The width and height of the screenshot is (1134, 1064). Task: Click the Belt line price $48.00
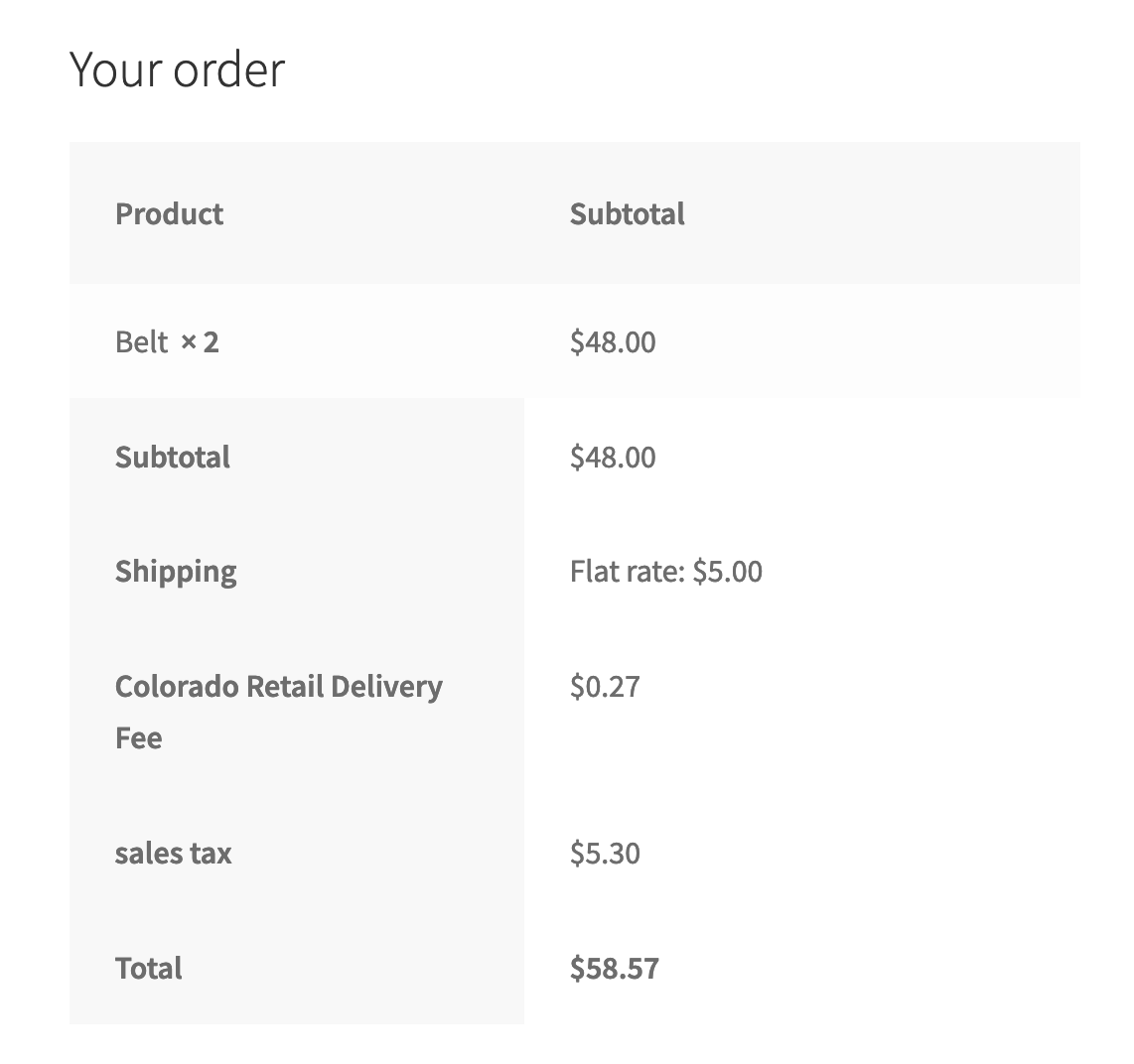(613, 342)
